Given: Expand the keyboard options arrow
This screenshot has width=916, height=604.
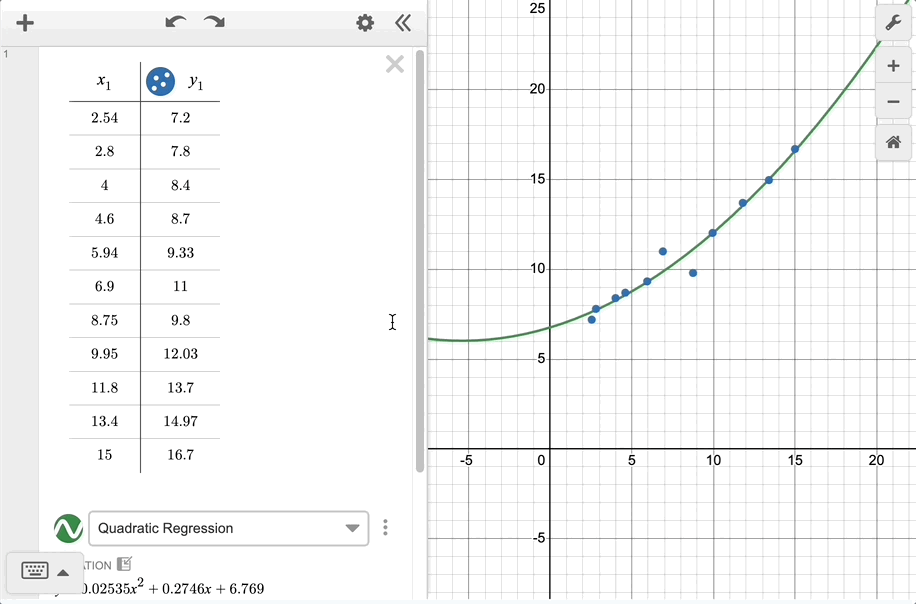Looking at the screenshot, I should click(x=63, y=572).
